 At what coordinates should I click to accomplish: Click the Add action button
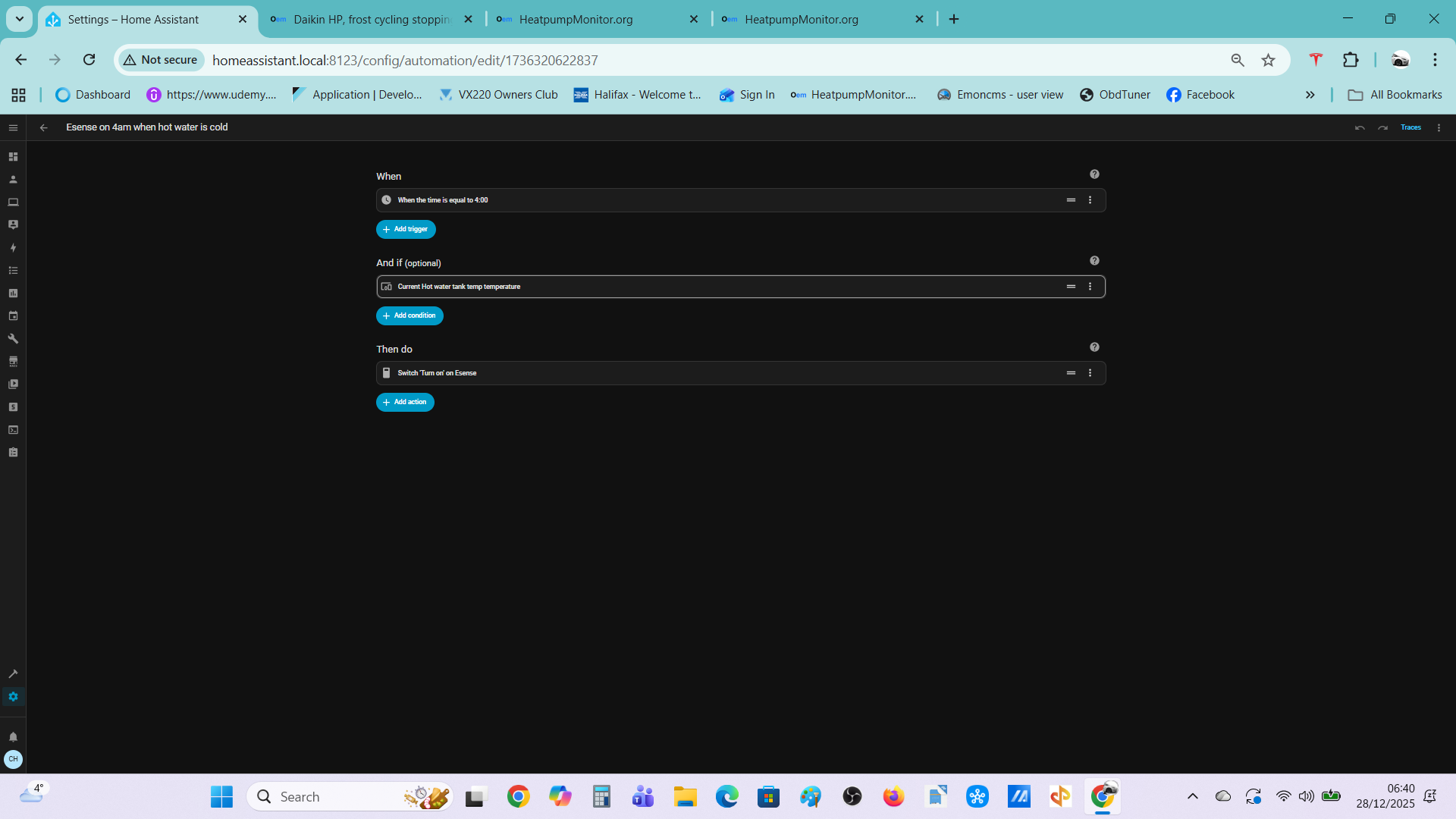(x=405, y=402)
